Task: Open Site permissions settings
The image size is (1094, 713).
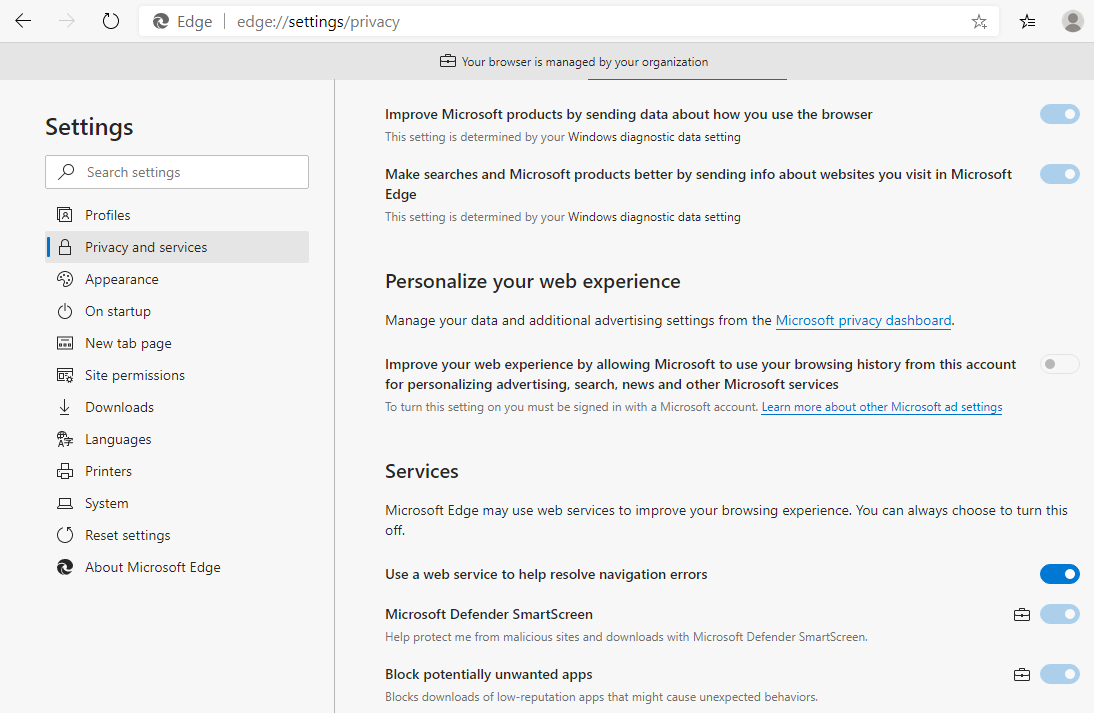Action: (x=177, y=375)
